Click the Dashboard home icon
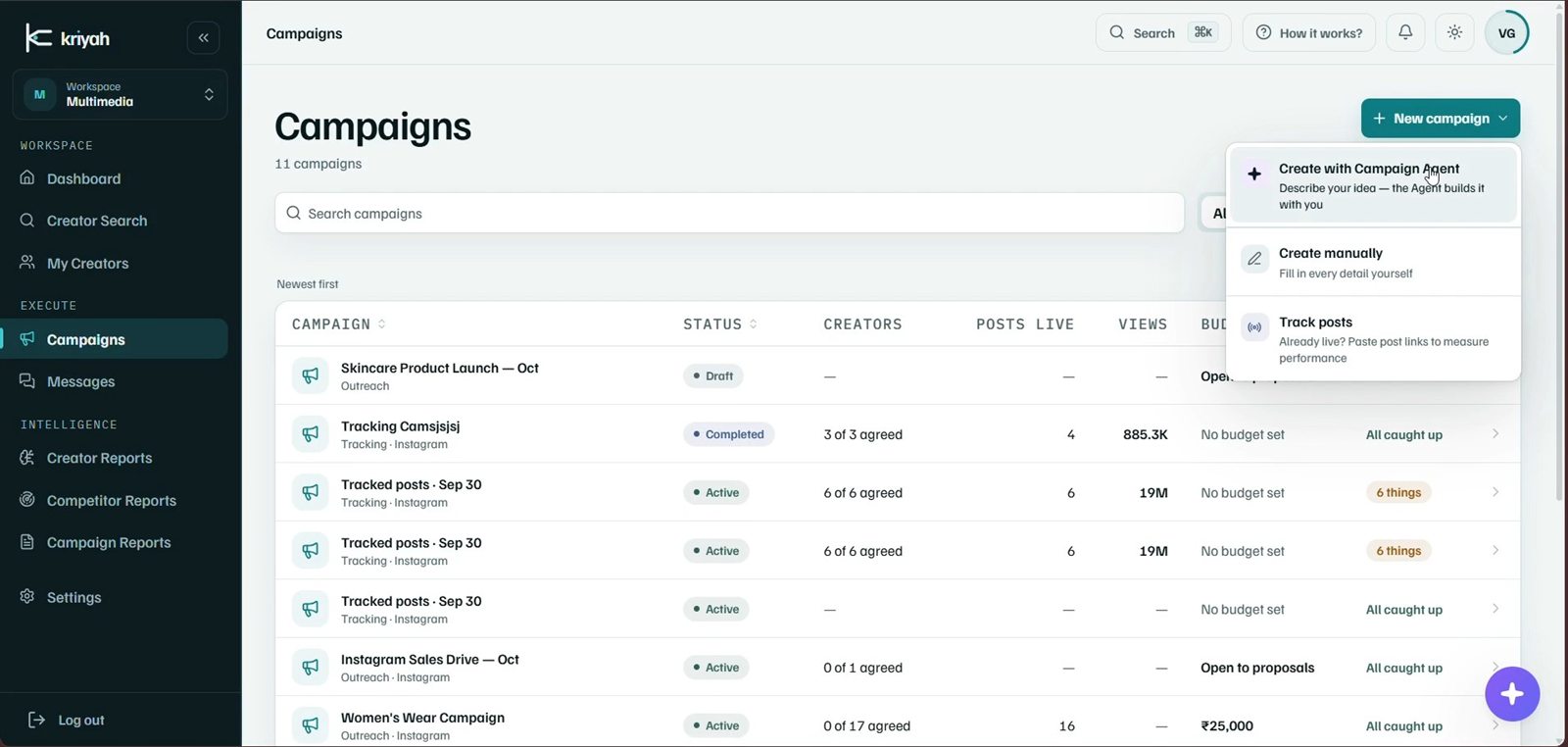 [27, 177]
